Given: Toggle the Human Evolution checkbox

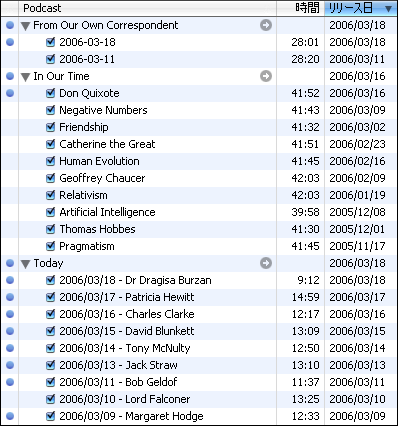Looking at the screenshot, I should tap(50, 161).
